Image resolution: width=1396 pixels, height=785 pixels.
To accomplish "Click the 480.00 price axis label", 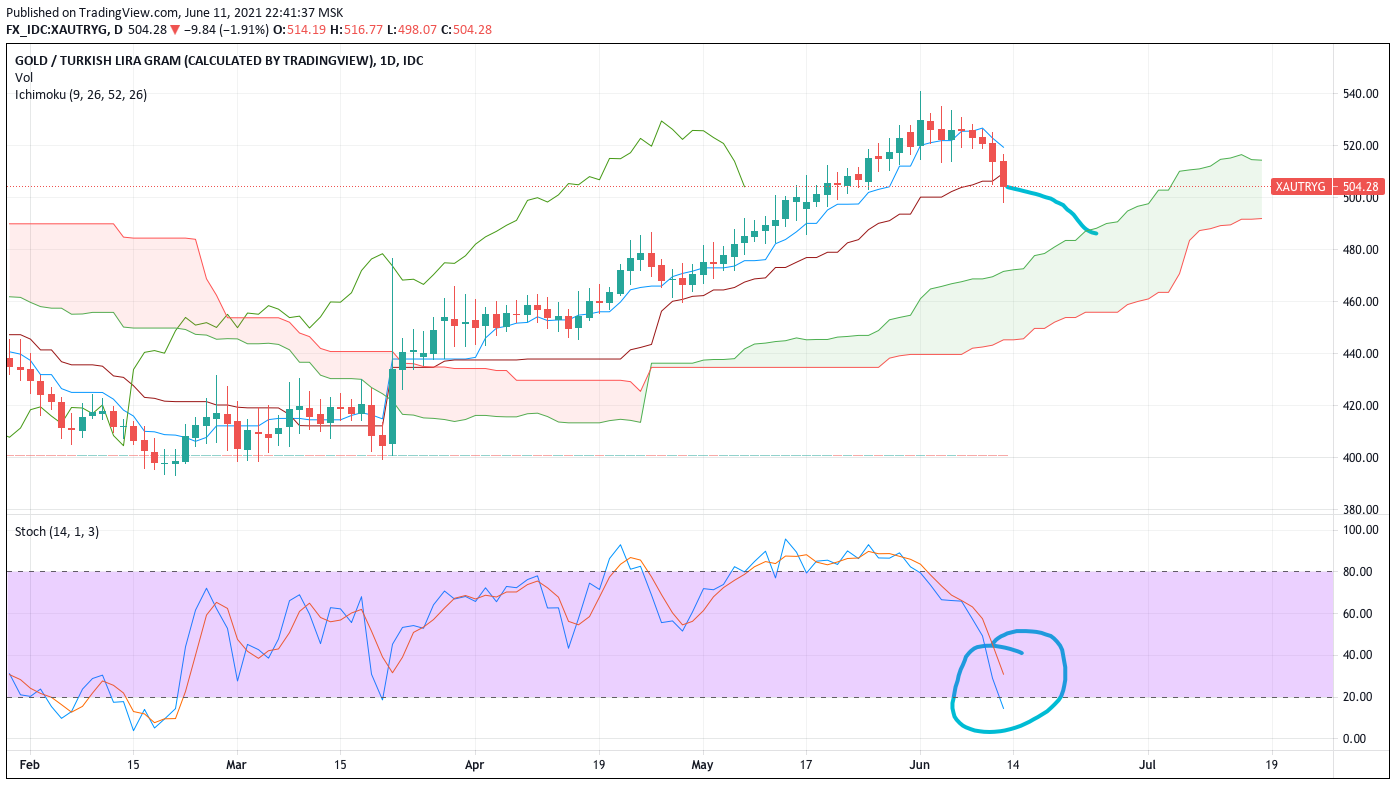I will click(x=1361, y=250).
